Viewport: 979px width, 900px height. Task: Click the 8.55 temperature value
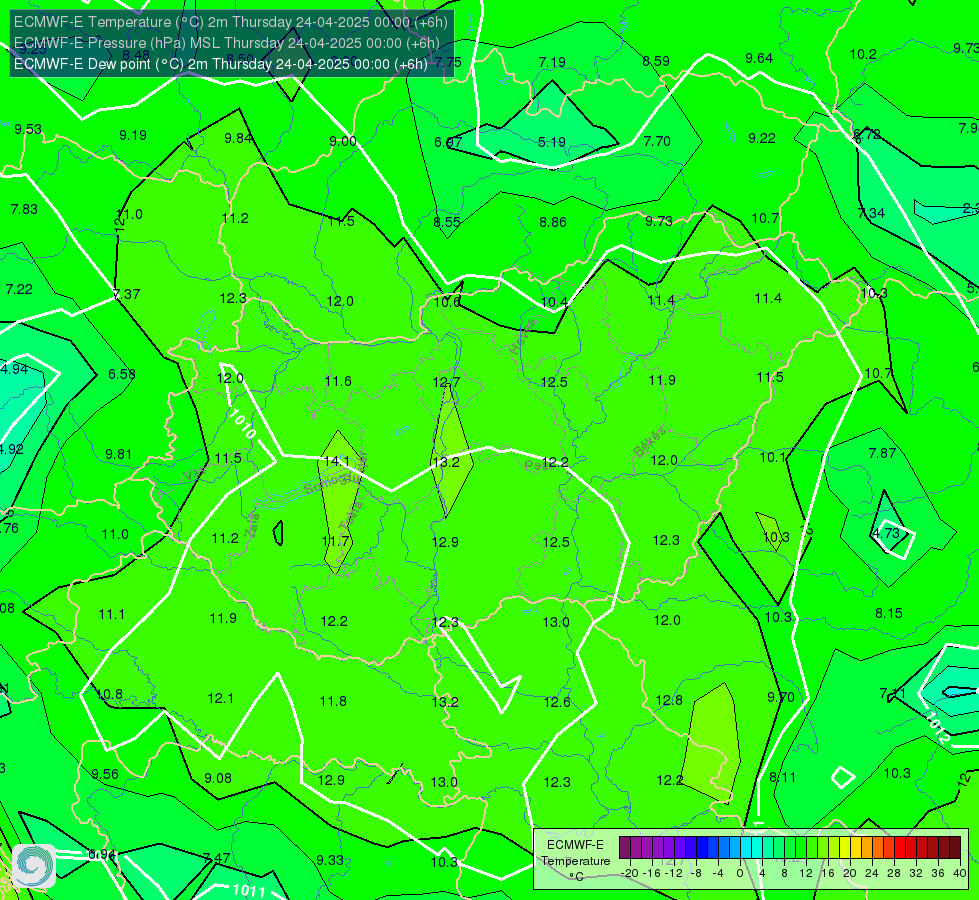click(447, 222)
